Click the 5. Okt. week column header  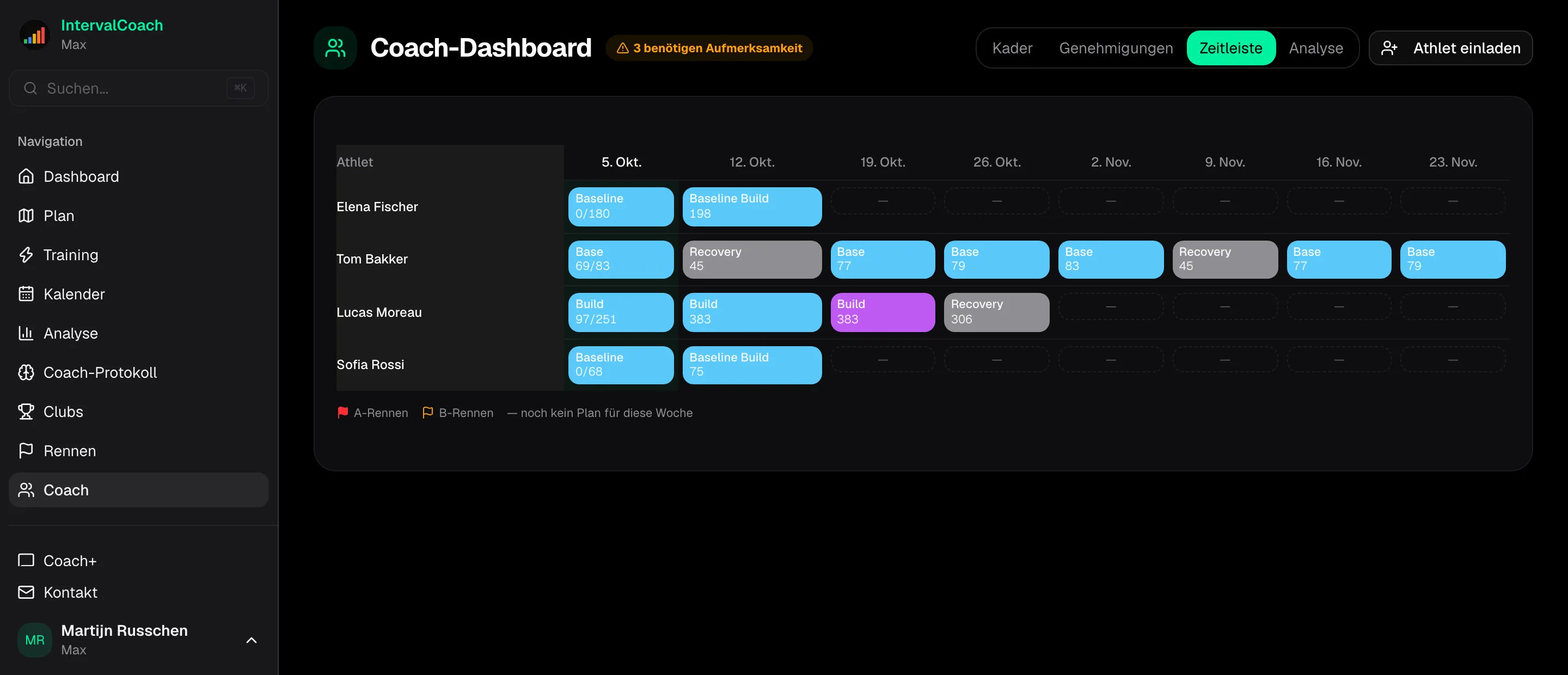coord(621,162)
